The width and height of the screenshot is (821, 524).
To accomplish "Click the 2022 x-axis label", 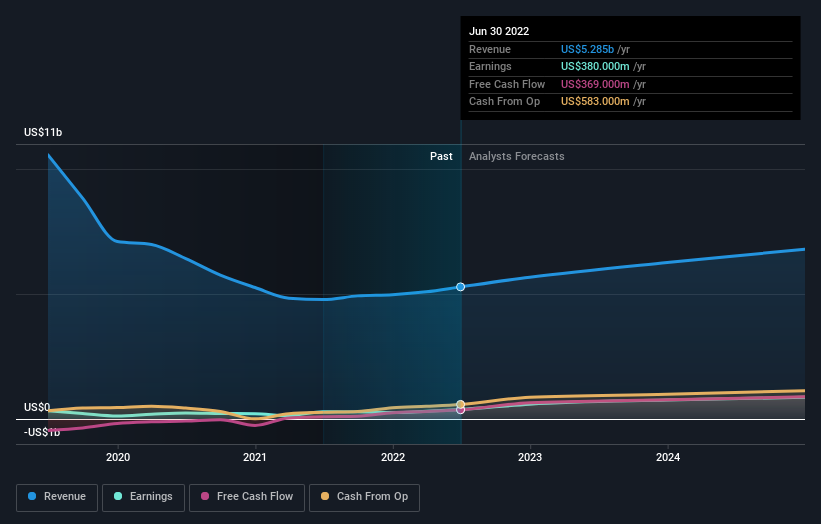I will pyautogui.click(x=393, y=458).
